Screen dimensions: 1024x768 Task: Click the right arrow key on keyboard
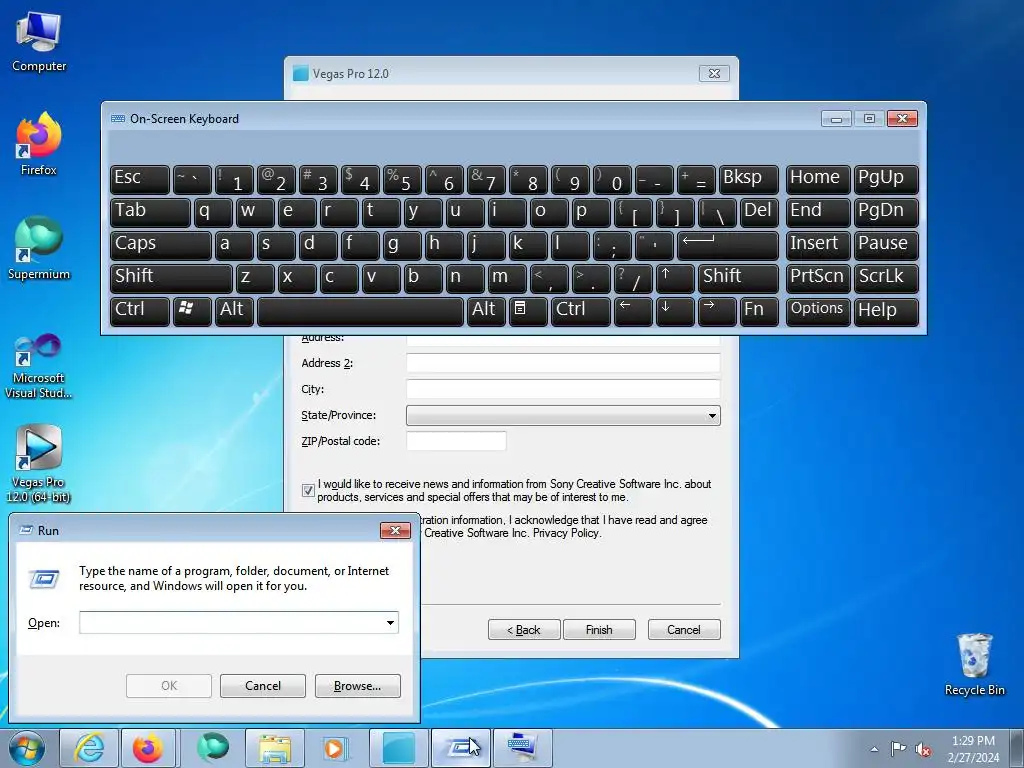(x=717, y=311)
